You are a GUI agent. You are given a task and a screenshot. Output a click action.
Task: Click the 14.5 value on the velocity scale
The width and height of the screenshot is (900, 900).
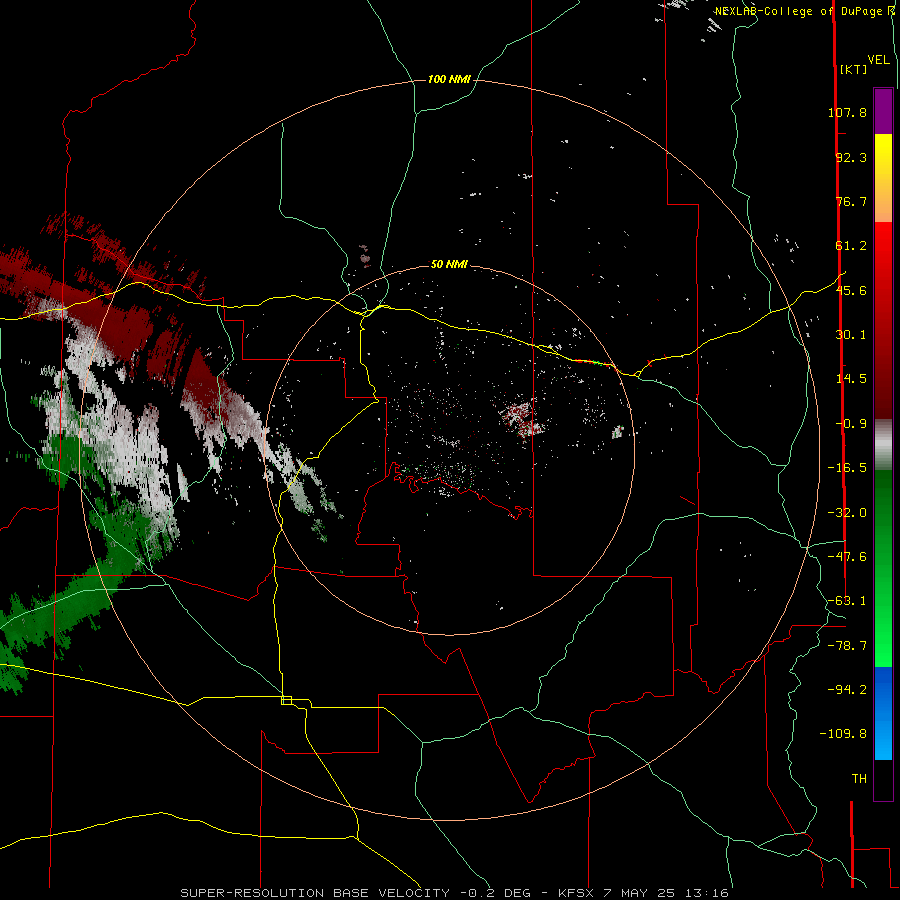tap(851, 379)
